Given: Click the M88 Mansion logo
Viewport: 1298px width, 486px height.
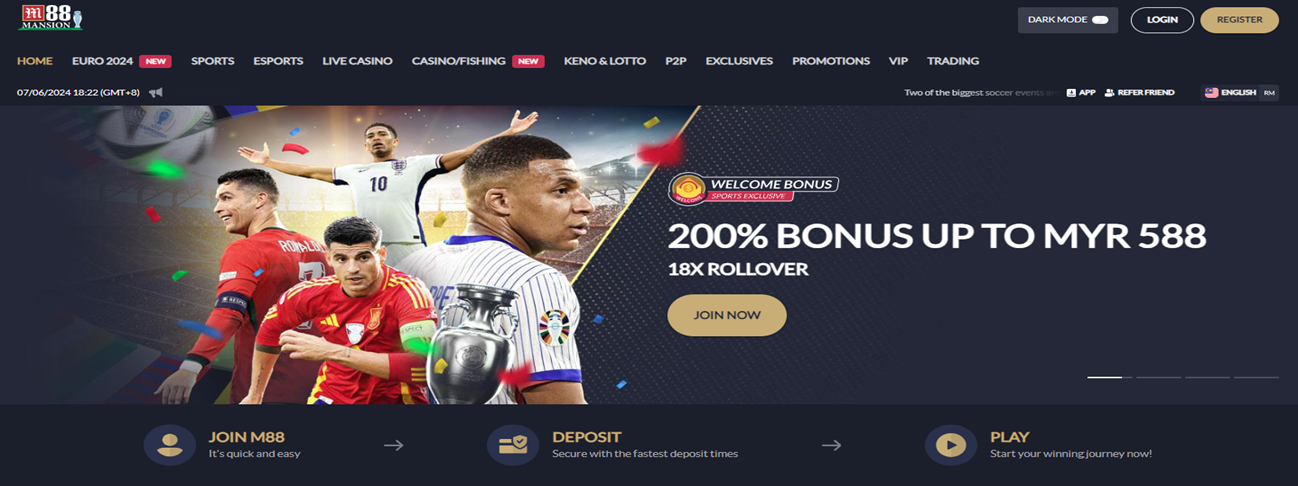Looking at the screenshot, I should (50, 19).
